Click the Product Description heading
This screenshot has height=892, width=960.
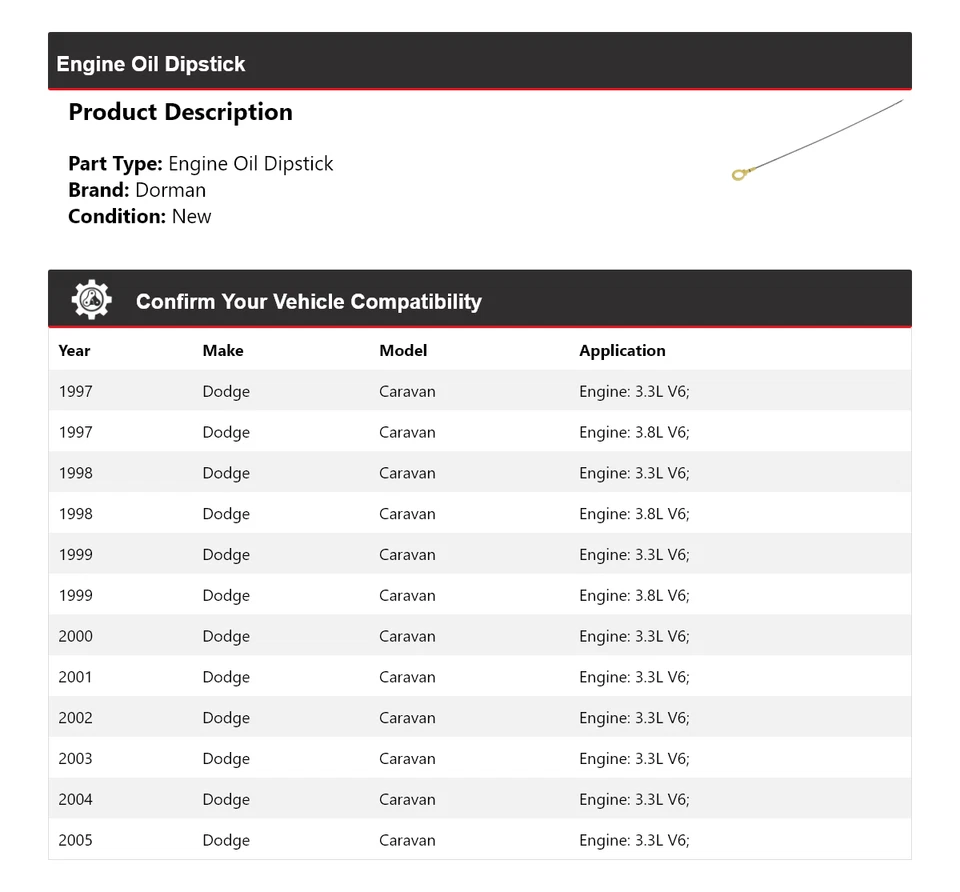(x=180, y=112)
